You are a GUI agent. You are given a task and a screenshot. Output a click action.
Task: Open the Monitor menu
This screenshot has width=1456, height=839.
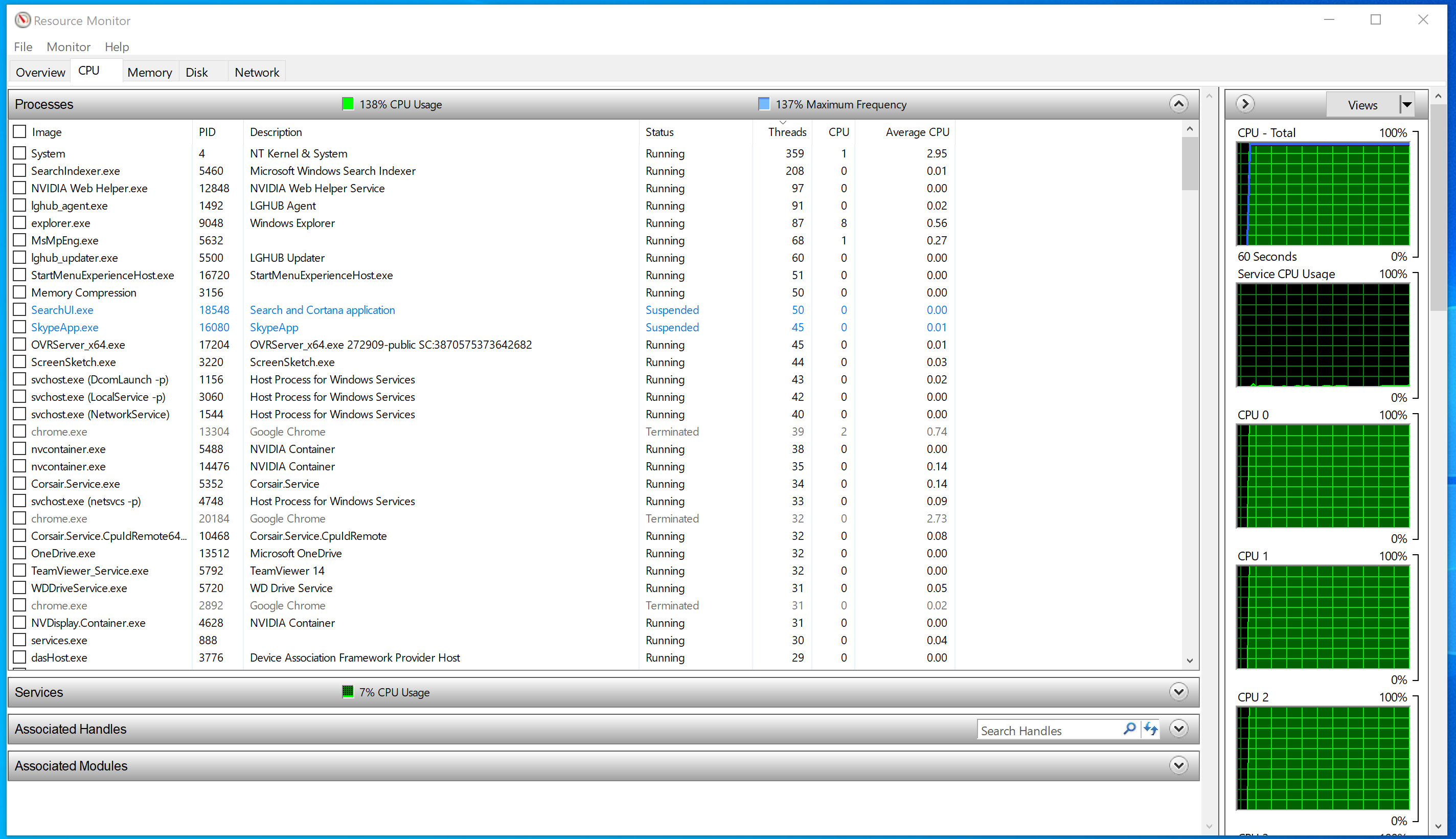click(69, 47)
